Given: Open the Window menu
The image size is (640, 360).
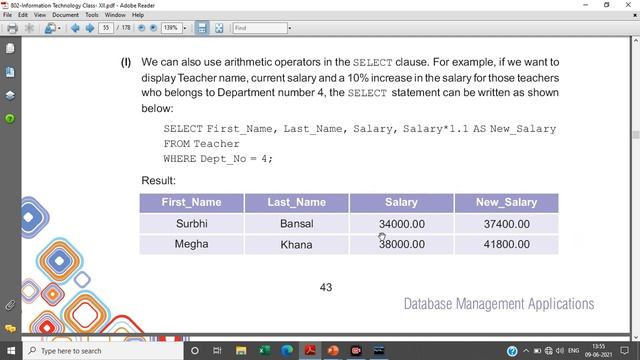Looking at the screenshot, I should [x=115, y=15].
